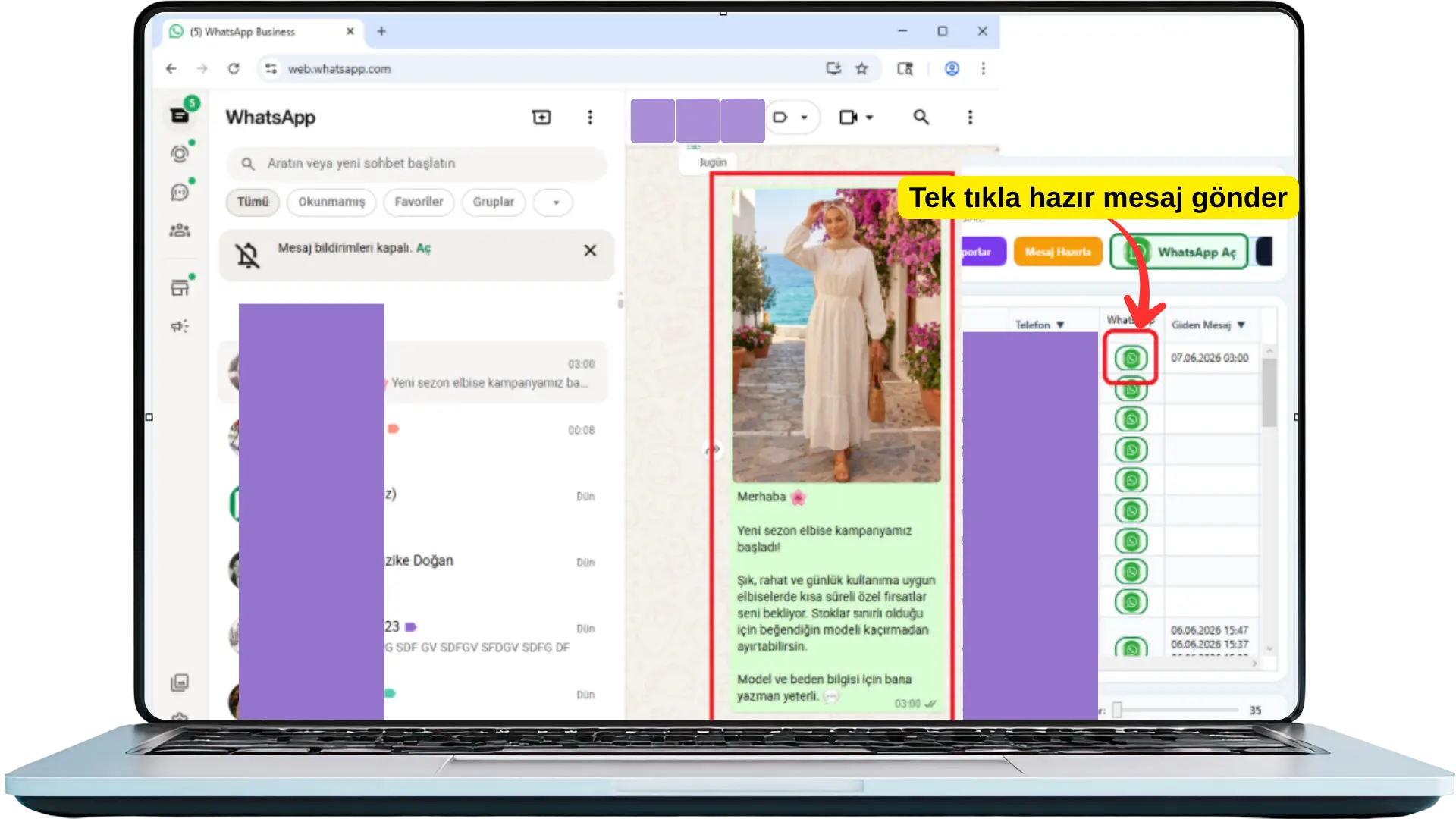Click the muted bell notification icon
Screen dimensions: 1456x819
point(247,256)
